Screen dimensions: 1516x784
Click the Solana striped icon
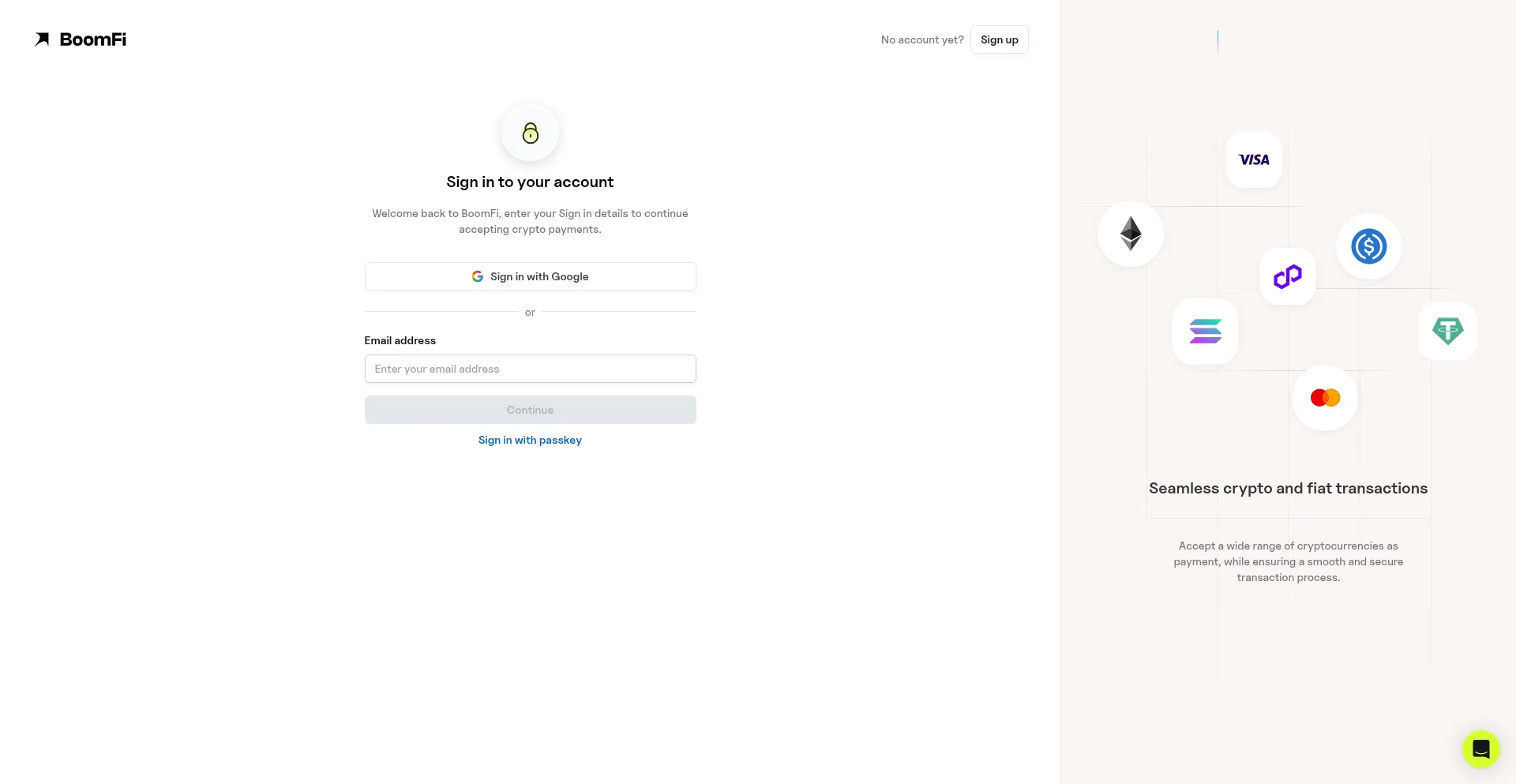pos(1205,331)
